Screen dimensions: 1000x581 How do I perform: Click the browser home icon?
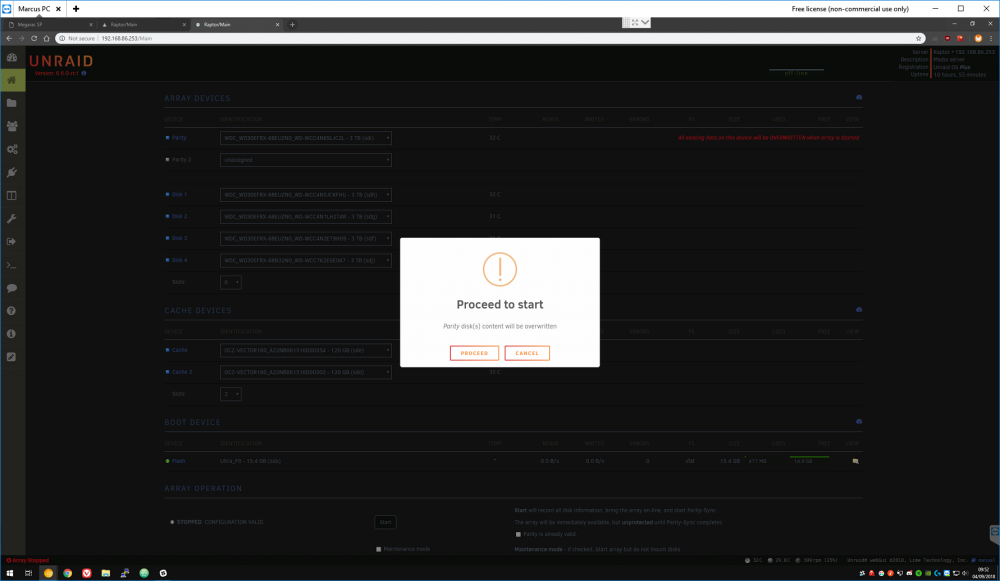tap(47, 38)
